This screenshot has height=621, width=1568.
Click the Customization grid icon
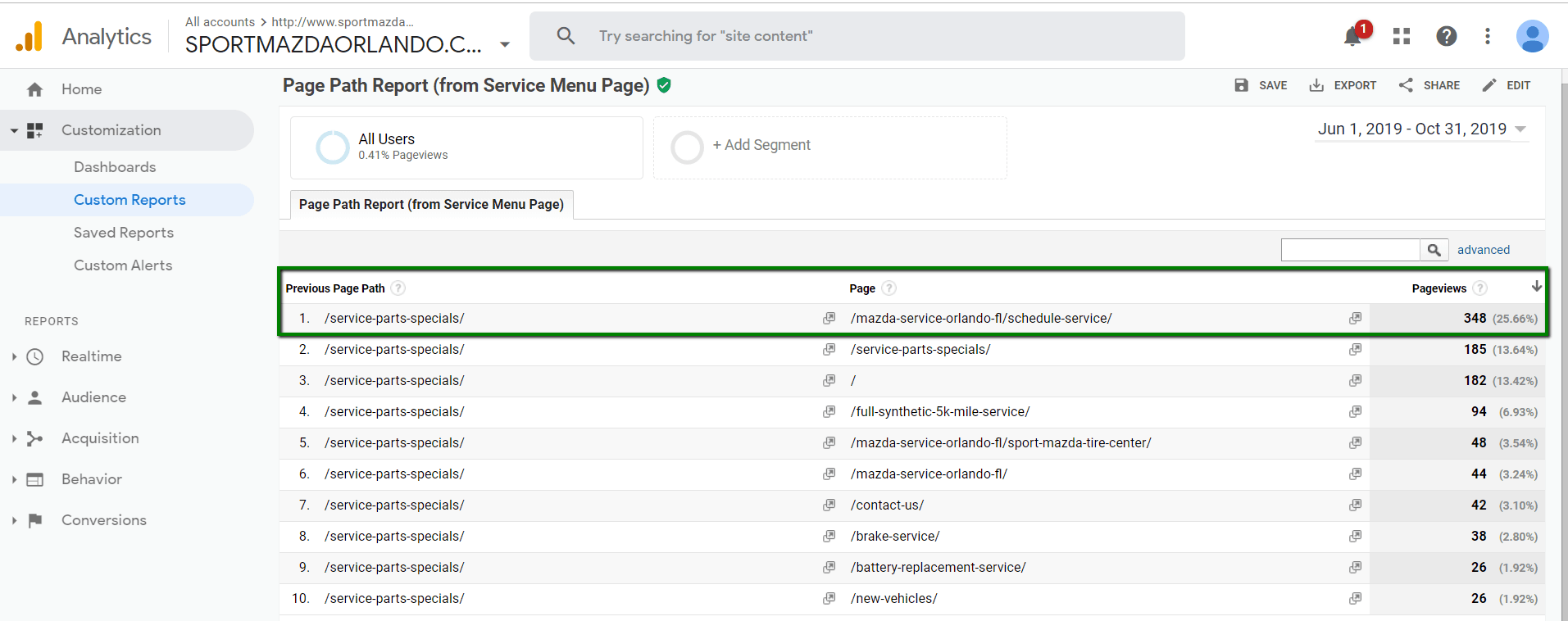coord(34,130)
